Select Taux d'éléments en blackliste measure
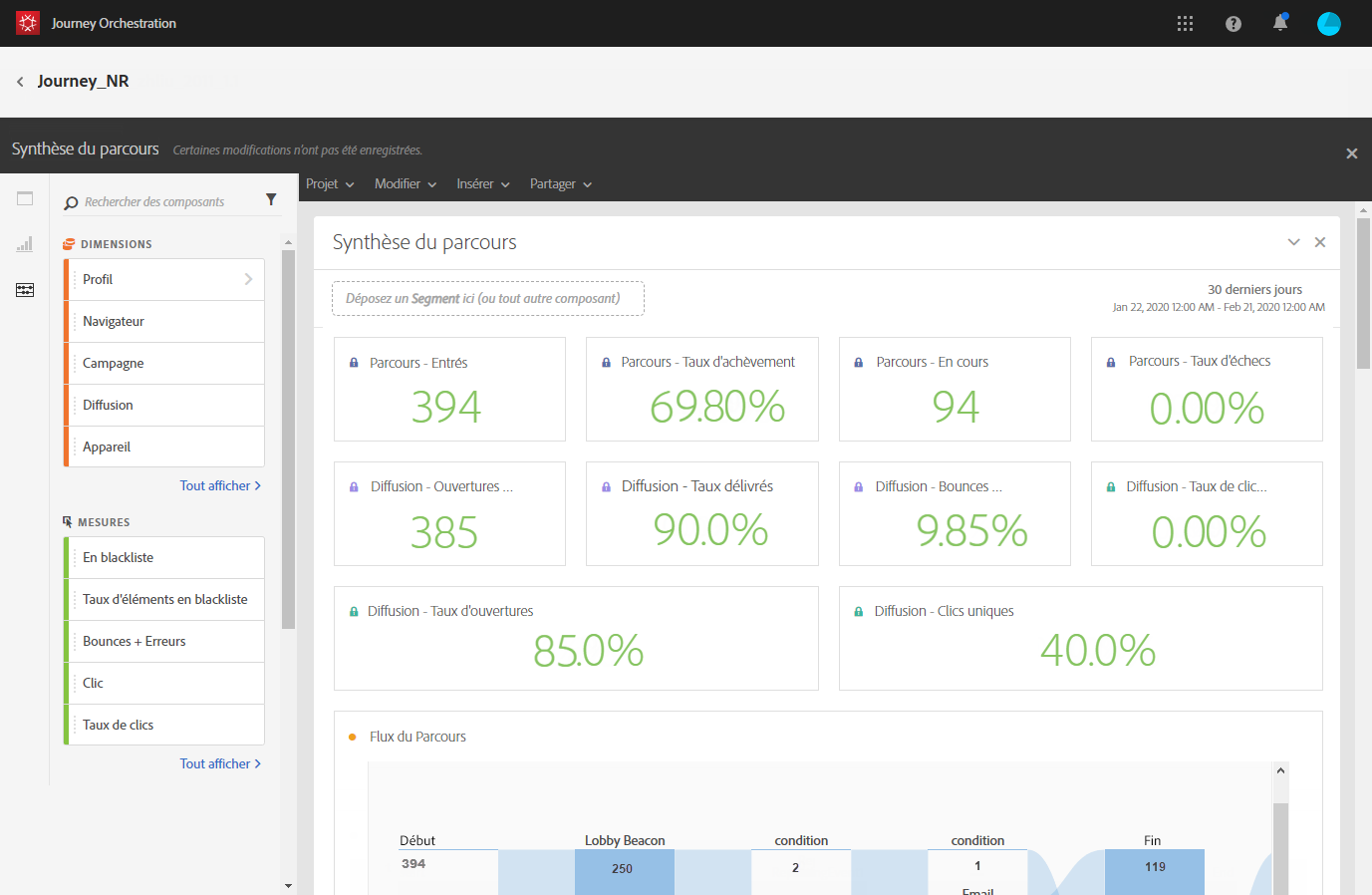 click(164, 599)
